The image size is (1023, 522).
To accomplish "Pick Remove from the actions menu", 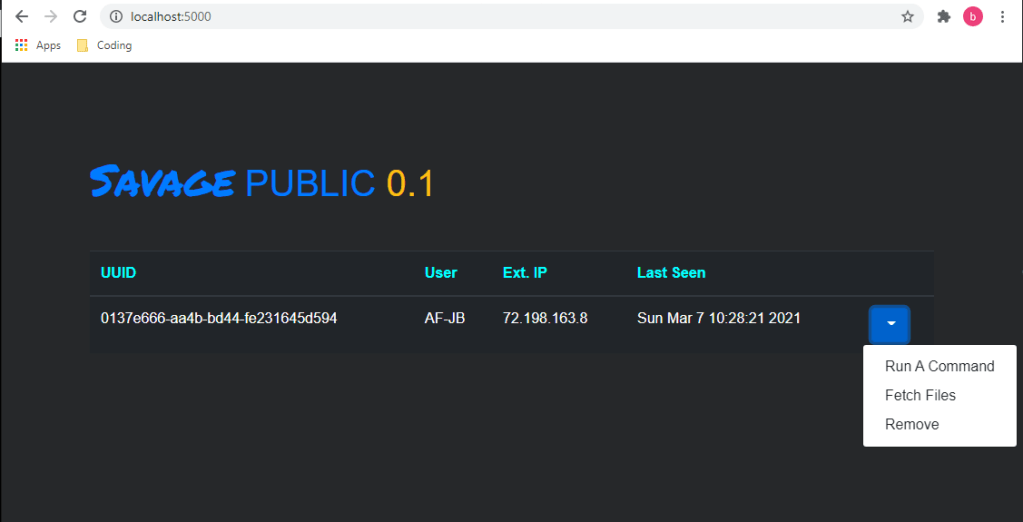I will pos(912,424).
